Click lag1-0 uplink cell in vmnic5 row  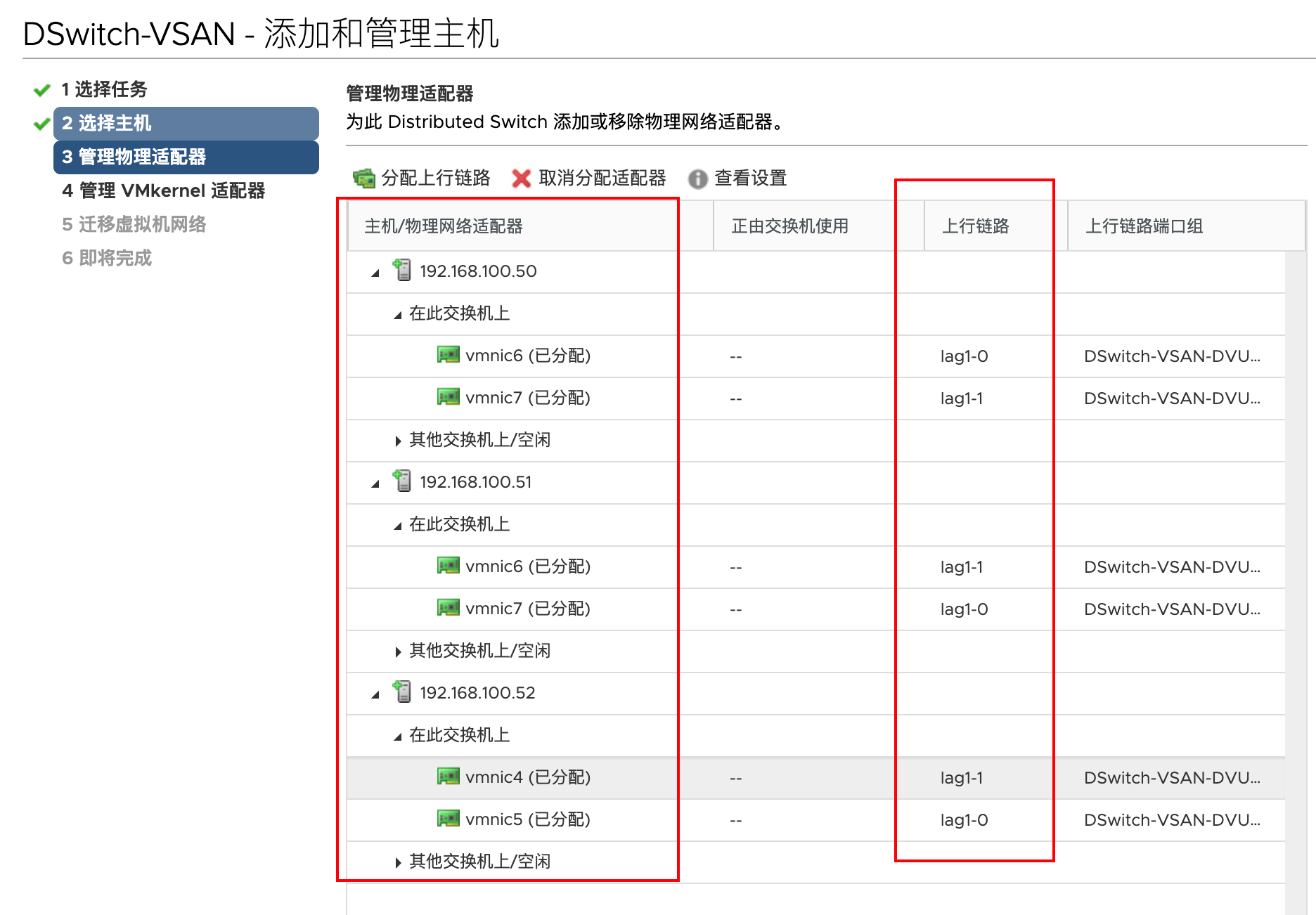click(965, 820)
